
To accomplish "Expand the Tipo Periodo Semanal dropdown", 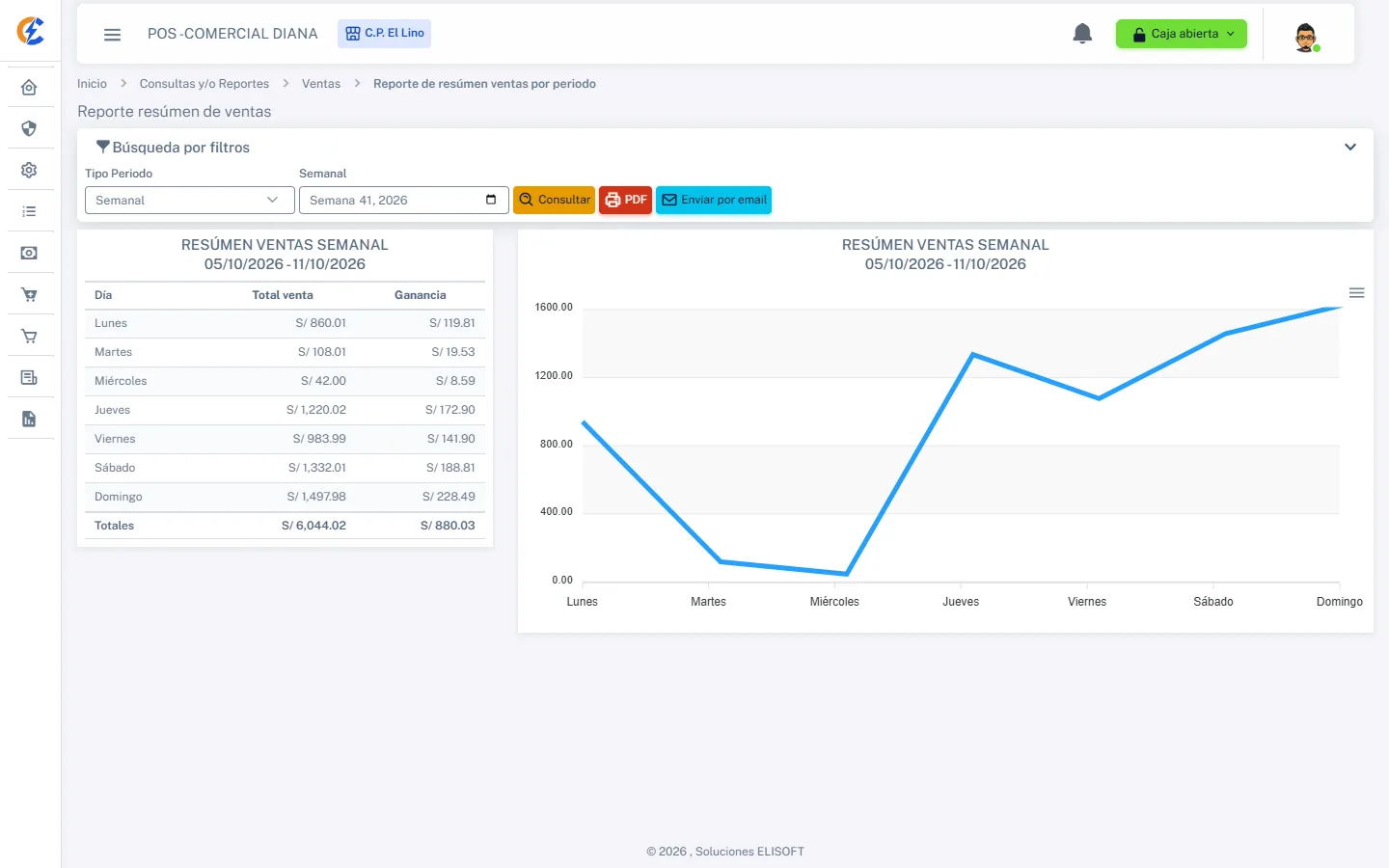I will pyautogui.click(x=190, y=200).
